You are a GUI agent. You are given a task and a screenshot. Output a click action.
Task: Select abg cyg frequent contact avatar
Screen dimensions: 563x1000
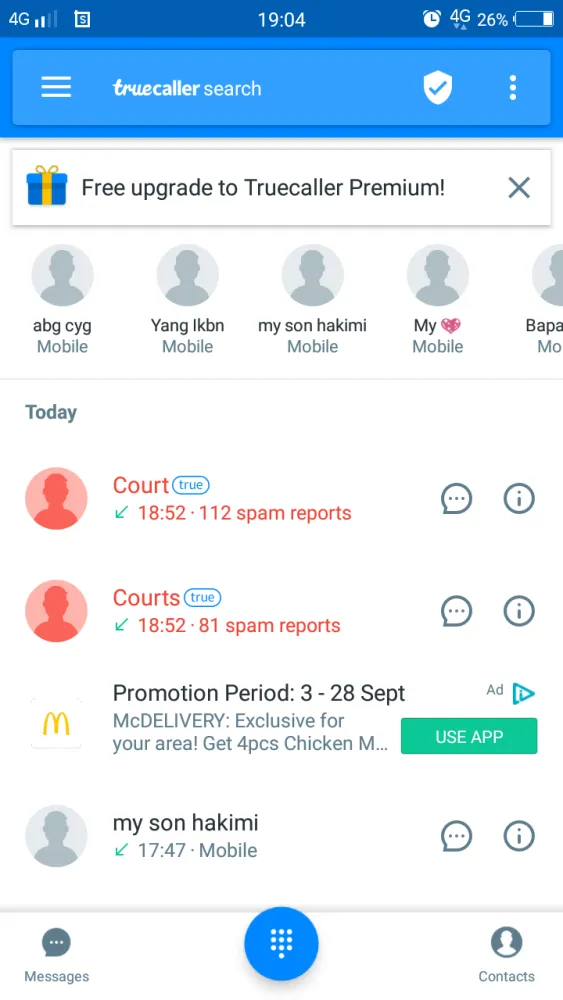click(62, 276)
